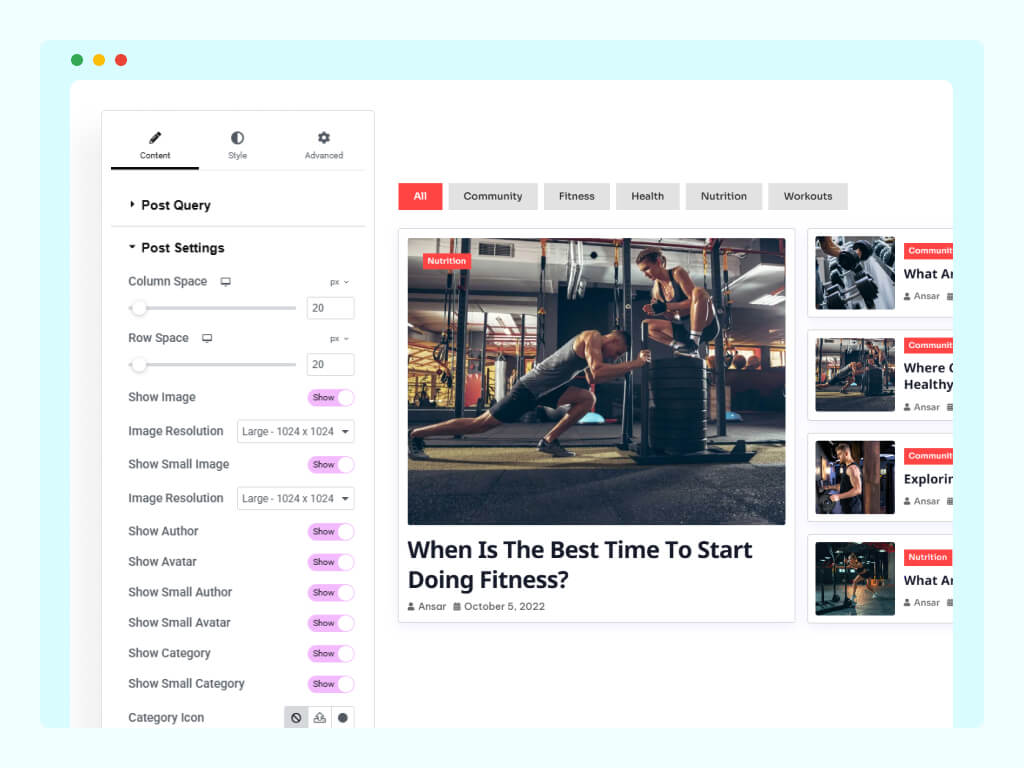Choose the Category Icon library circle option
The image size is (1024, 768).
pyautogui.click(x=345, y=717)
